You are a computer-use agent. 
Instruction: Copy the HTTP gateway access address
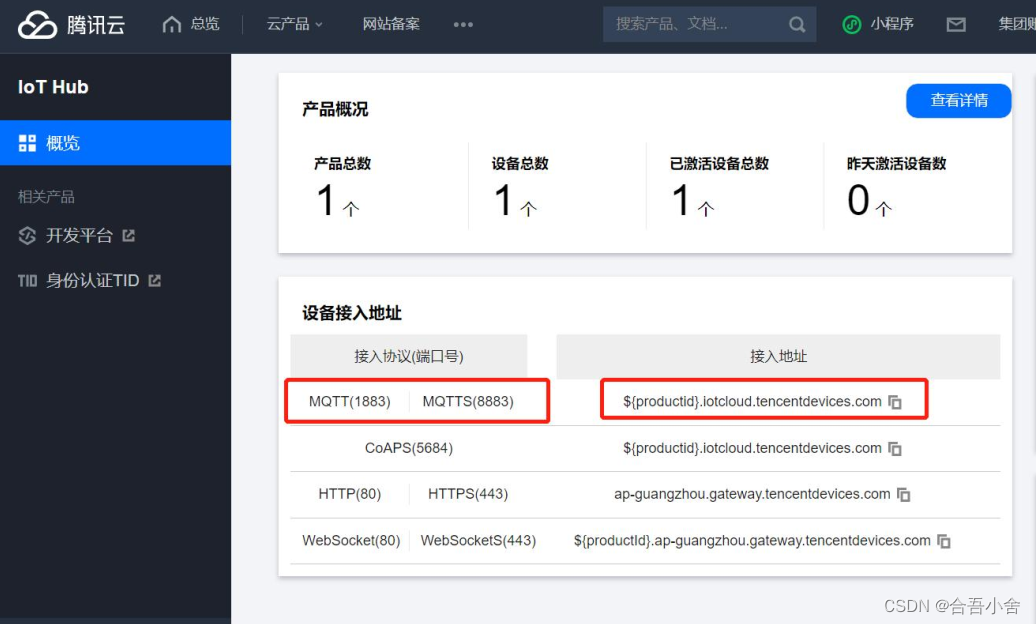click(904, 494)
